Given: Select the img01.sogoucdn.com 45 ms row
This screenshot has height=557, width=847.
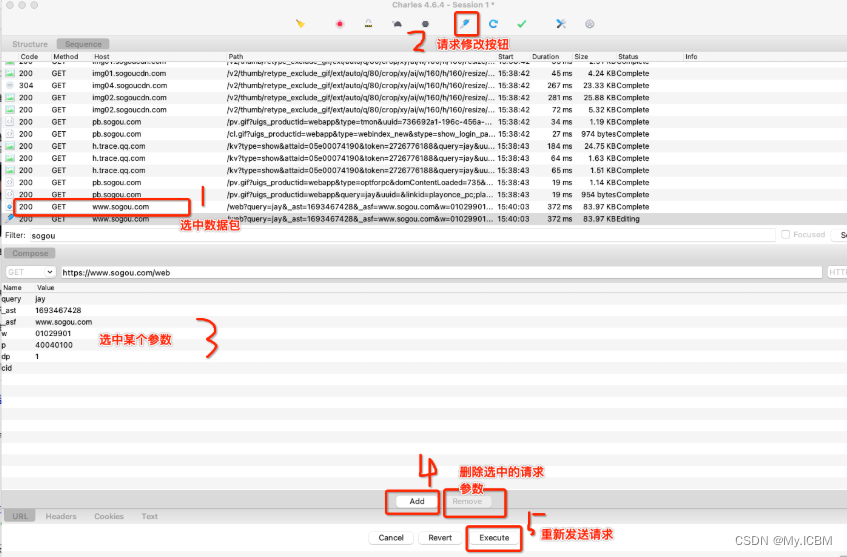Looking at the screenshot, I should [x=424, y=73].
